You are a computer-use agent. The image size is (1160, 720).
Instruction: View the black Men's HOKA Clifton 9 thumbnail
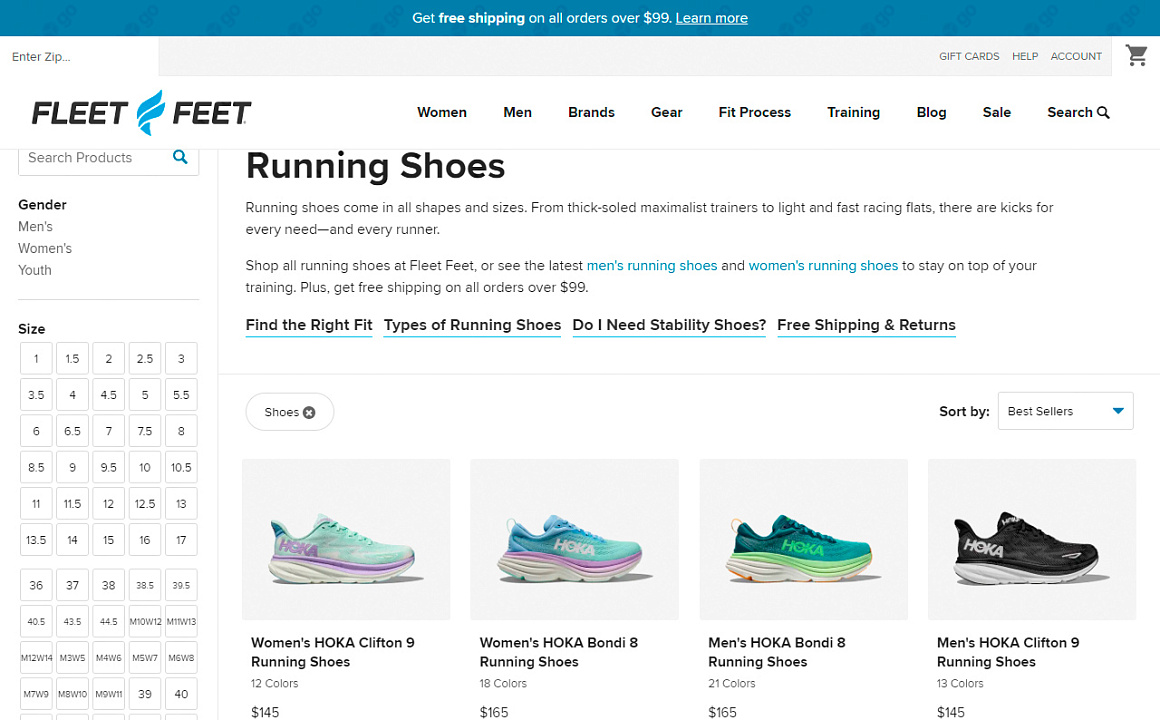tap(1032, 540)
